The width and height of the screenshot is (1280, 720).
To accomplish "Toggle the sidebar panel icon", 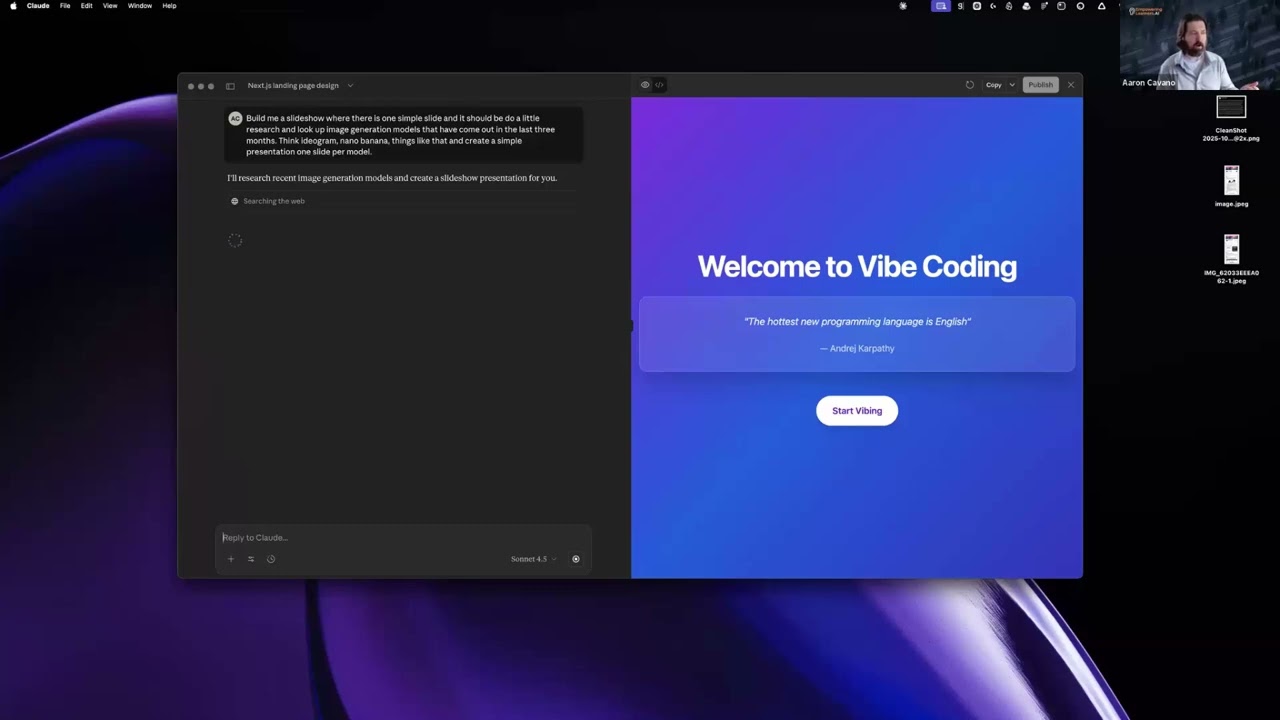I will coord(230,86).
